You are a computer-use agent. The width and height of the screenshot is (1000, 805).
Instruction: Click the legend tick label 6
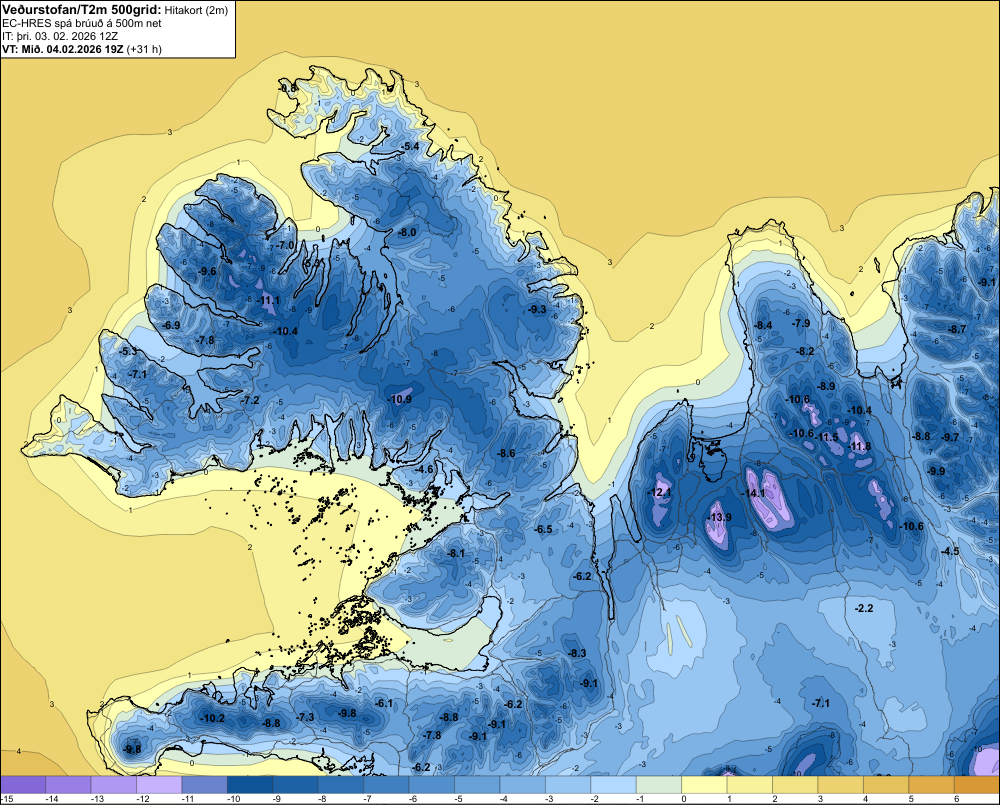(x=956, y=799)
